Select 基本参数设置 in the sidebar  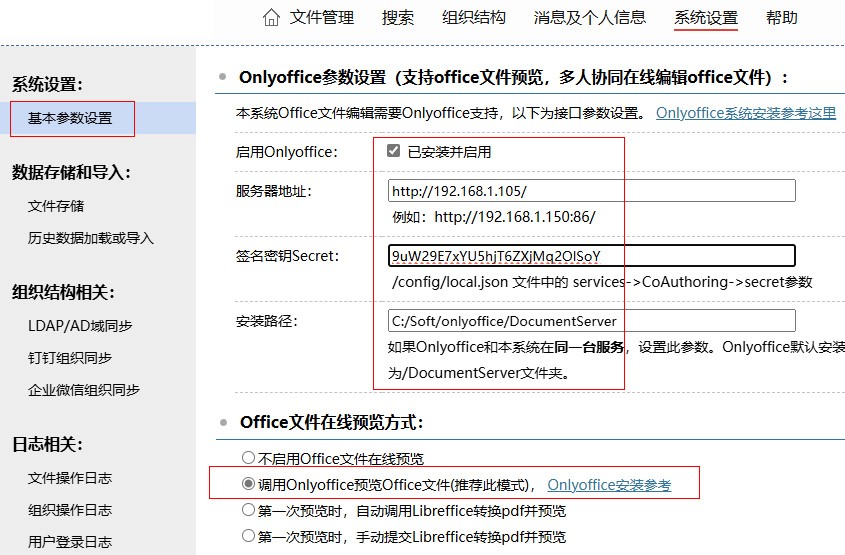70,118
